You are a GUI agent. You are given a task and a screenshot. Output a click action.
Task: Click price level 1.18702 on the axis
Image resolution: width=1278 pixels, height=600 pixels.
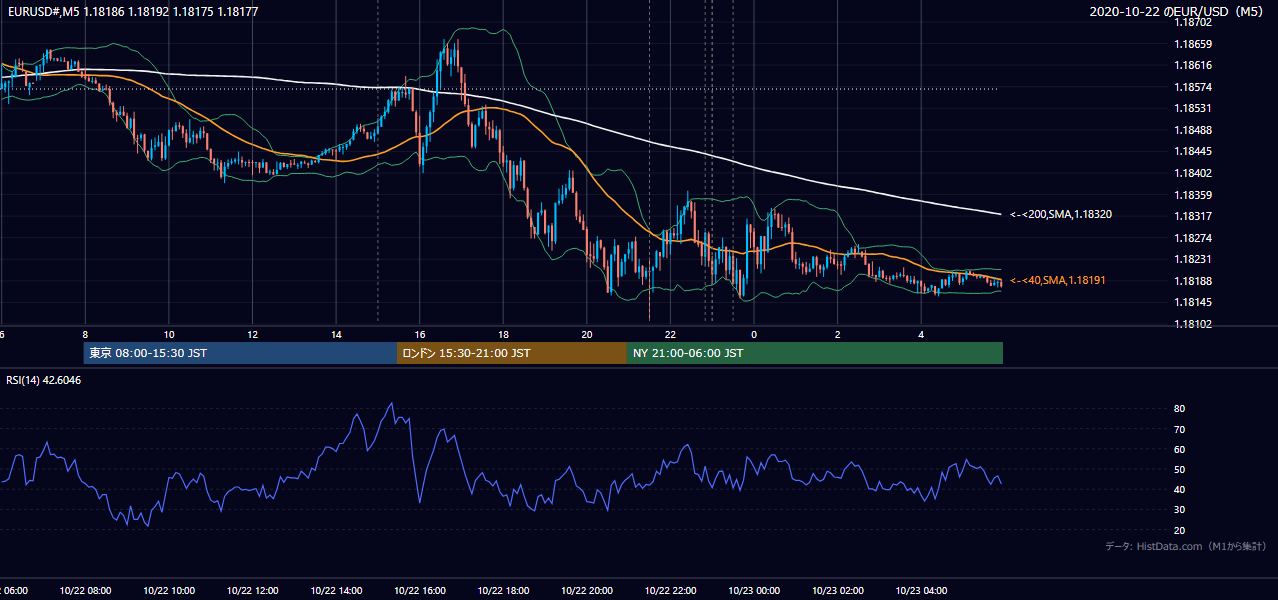pos(1193,22)
